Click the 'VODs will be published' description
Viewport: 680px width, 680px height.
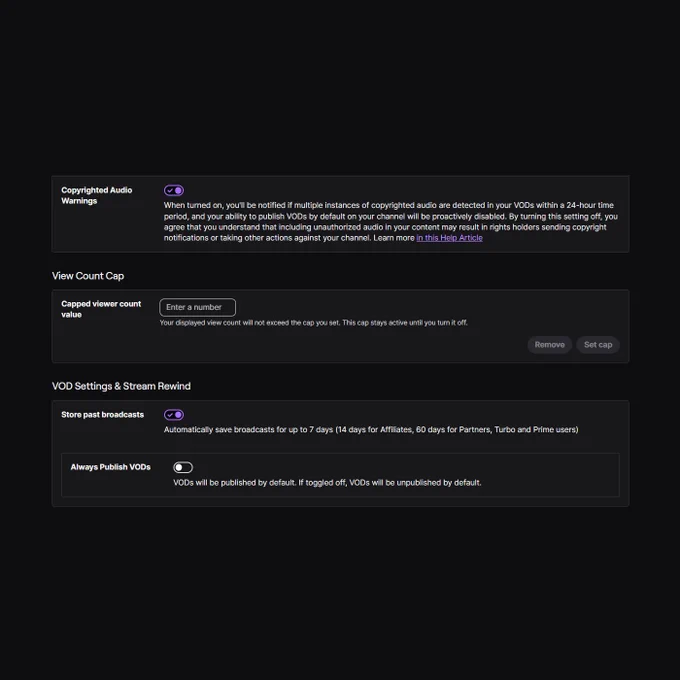tap(327, 483)
